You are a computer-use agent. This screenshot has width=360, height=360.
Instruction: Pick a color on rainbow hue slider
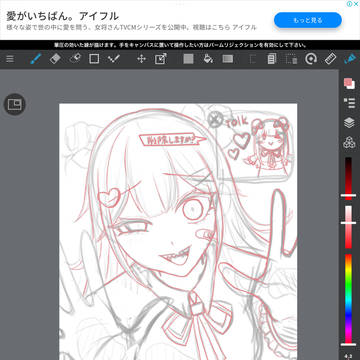click(348, 300)
